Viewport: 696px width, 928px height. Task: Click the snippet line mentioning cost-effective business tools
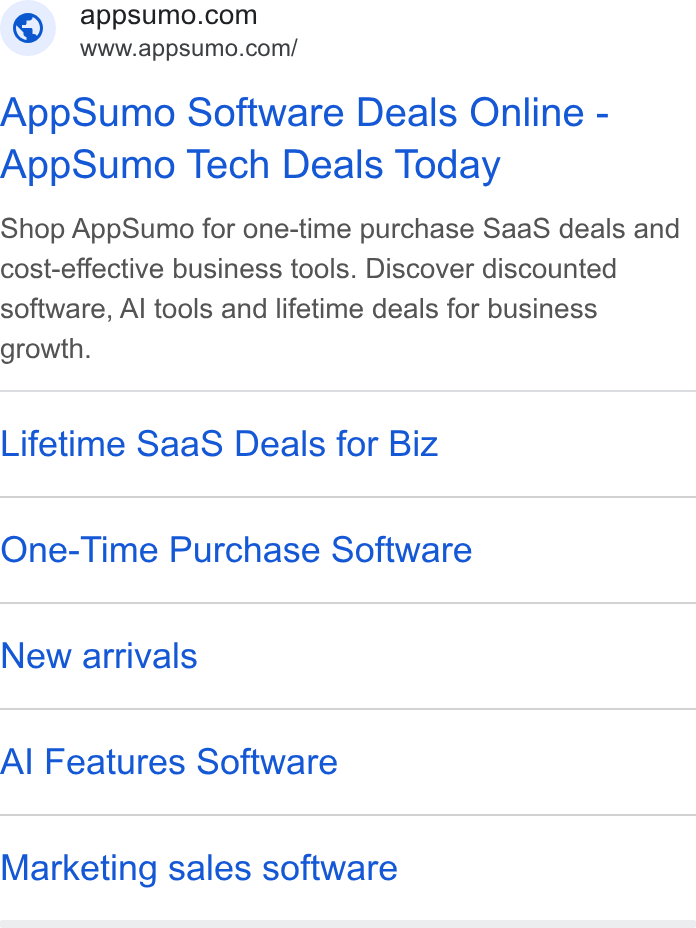(x=308, y=269)
